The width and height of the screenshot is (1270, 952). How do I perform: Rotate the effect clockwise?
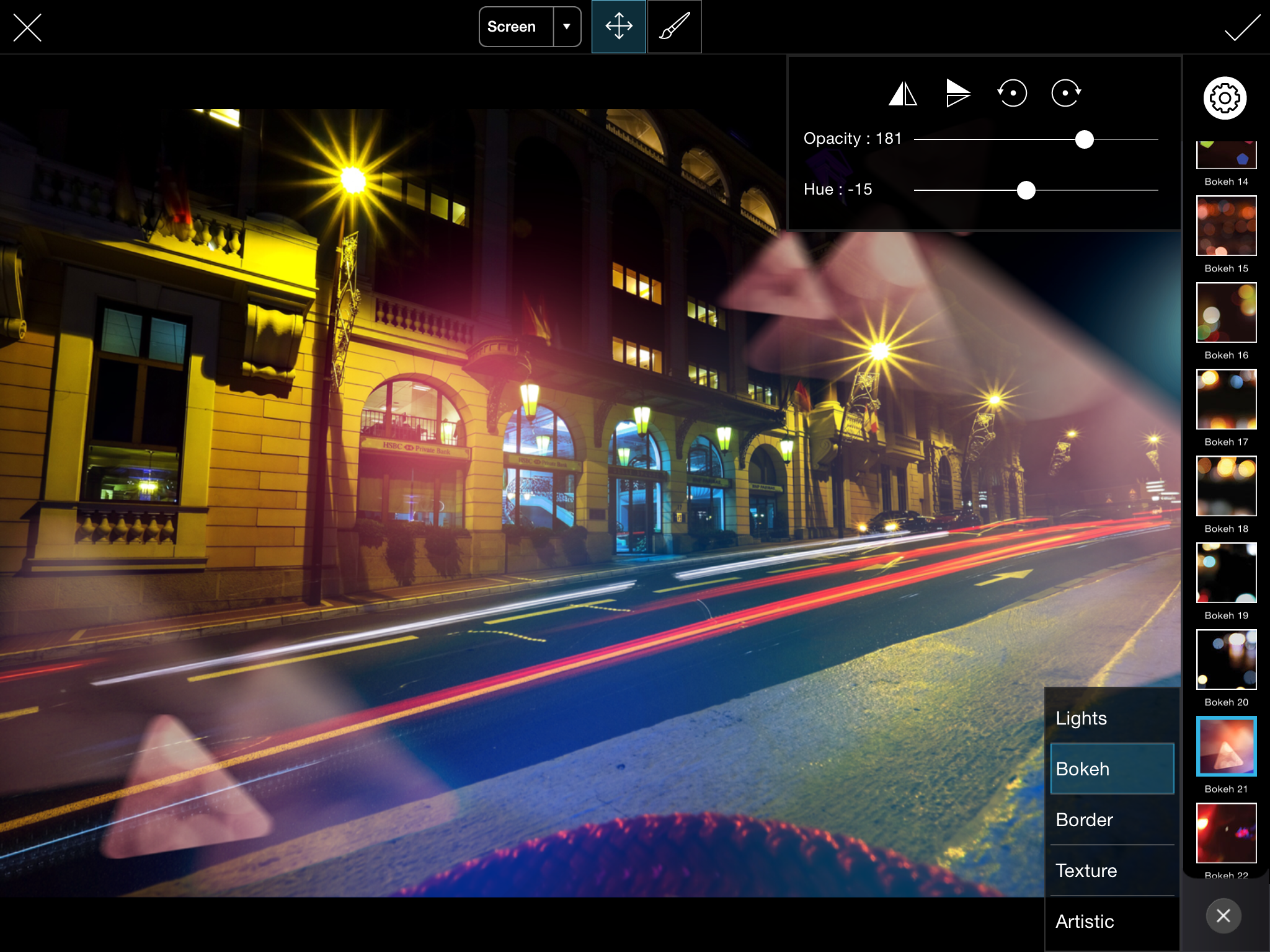[1067, 94]
